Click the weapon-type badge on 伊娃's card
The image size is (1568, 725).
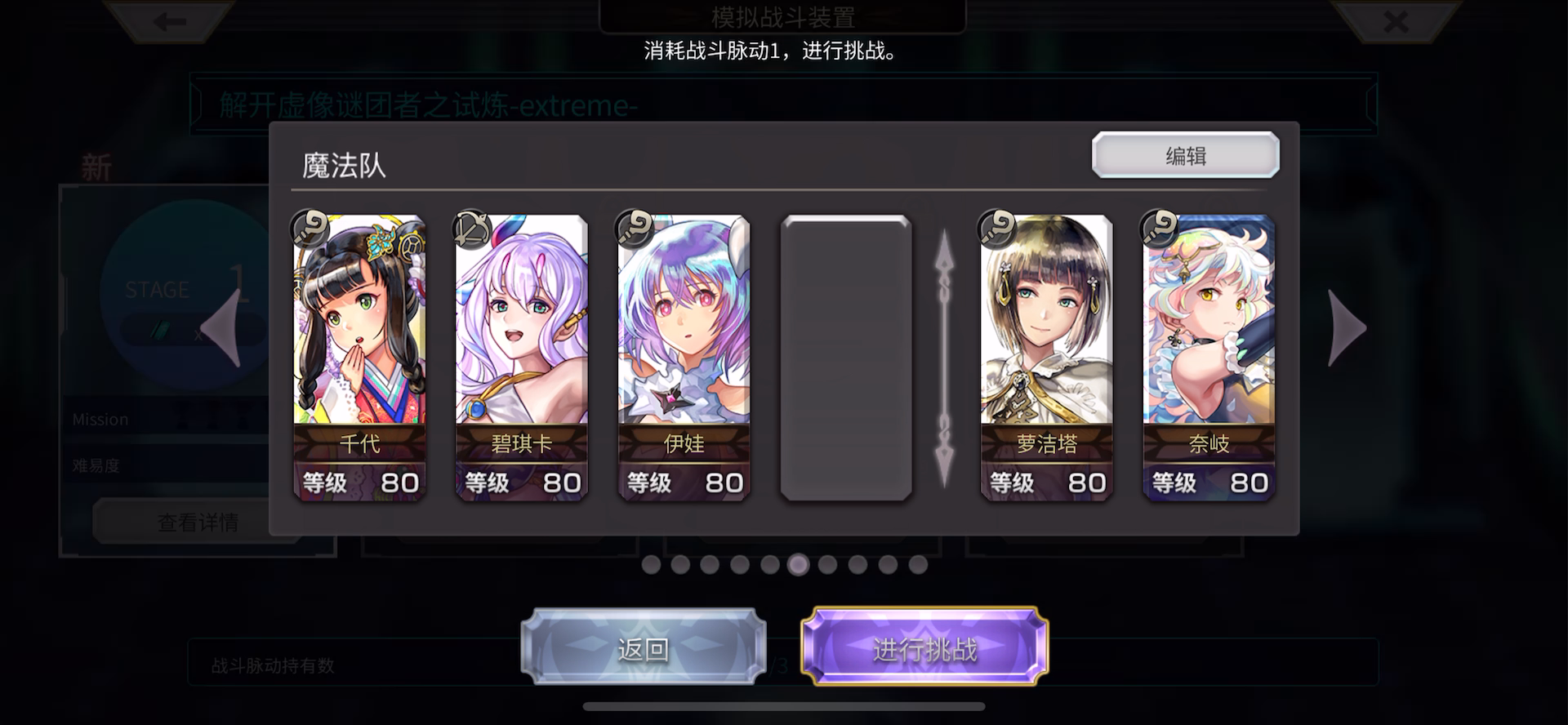point(635,228)
